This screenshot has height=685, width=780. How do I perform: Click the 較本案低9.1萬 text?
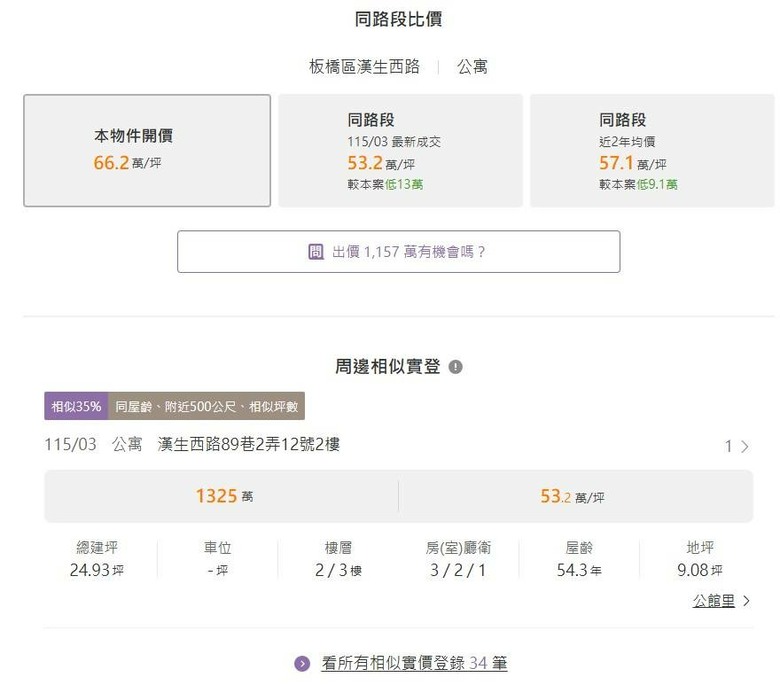click(x=638, y=185)
